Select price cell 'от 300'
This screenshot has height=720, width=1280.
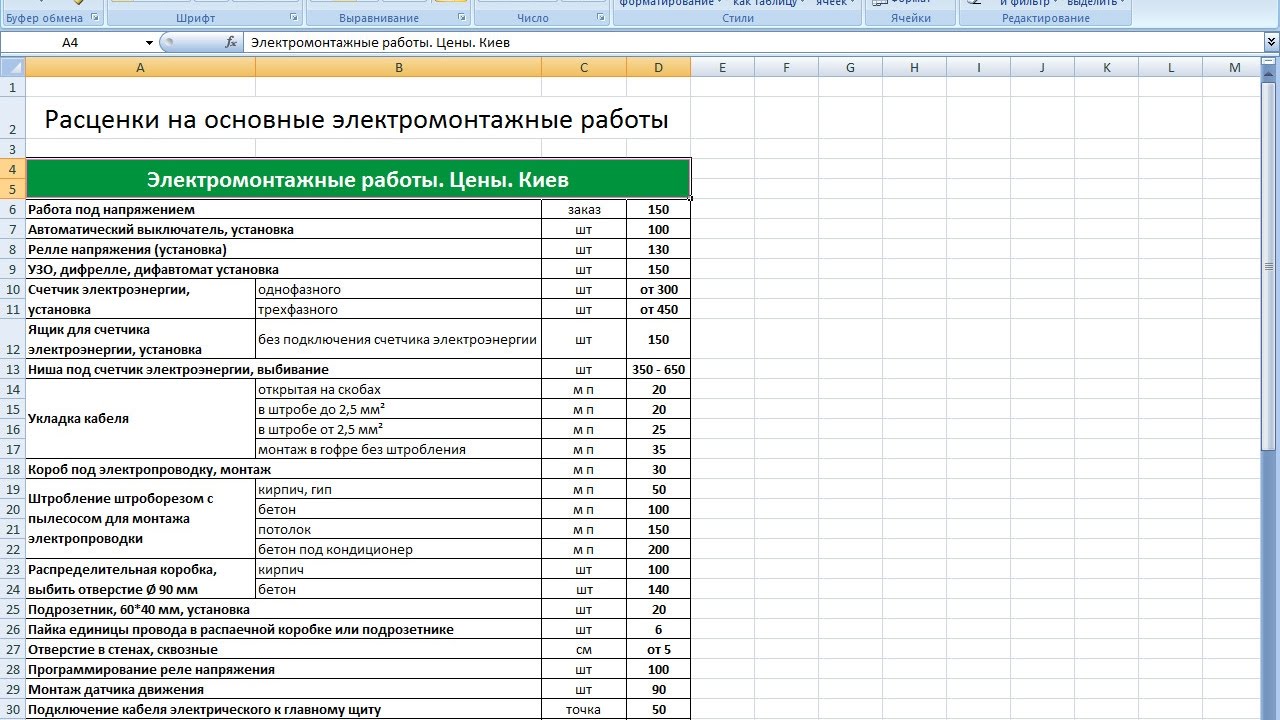pos(658,289)
